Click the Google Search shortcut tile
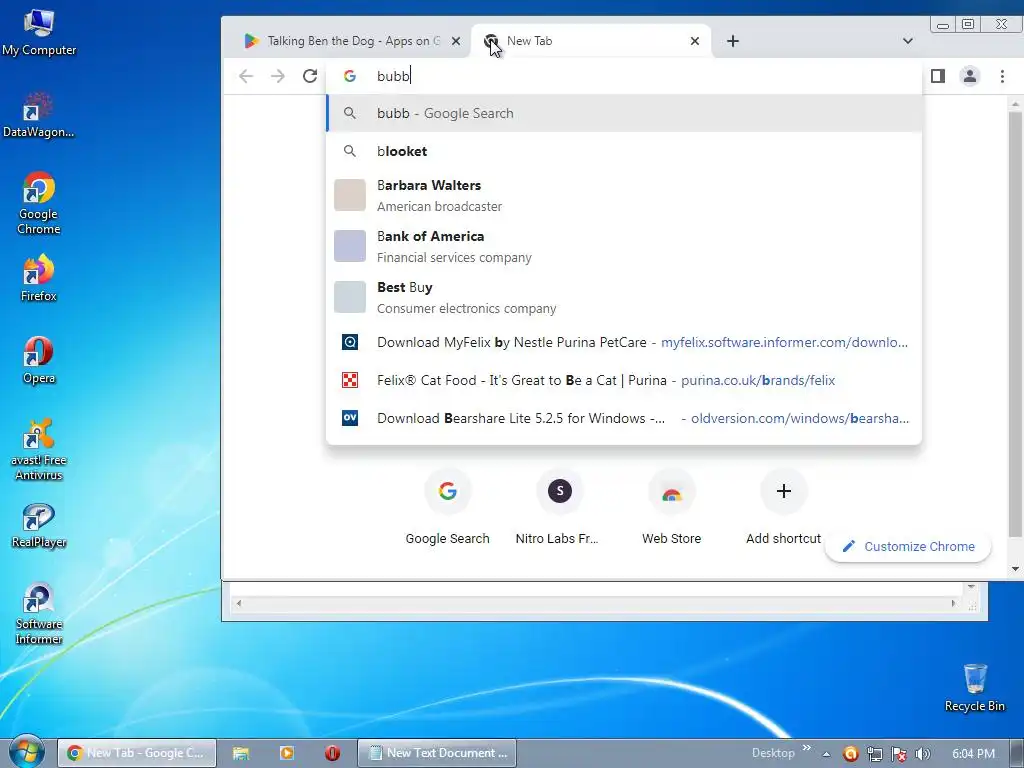1024x768 pixels. click(x=447, y=507)
